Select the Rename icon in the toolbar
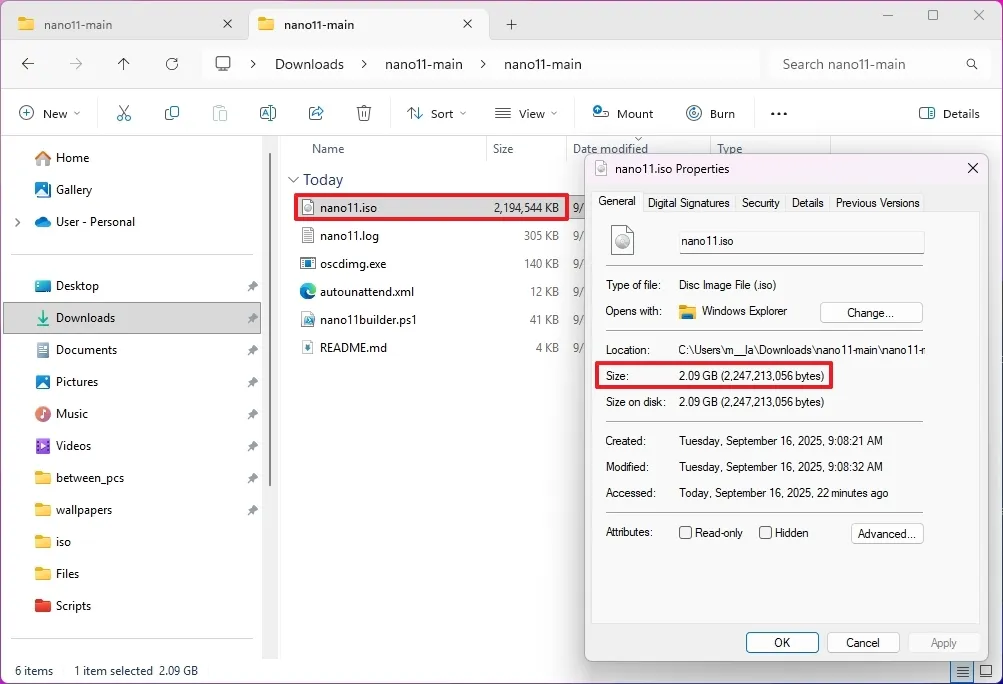1003x684 pixels. 267,112
